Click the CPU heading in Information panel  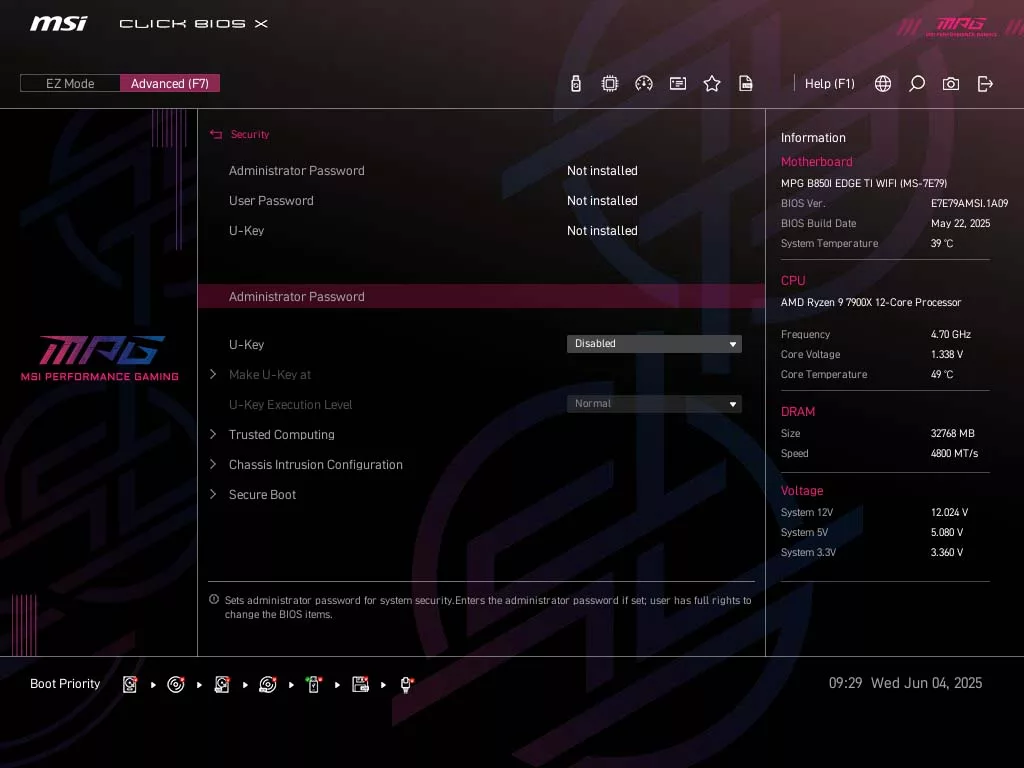pyautogui.click(x=793, y=281)
